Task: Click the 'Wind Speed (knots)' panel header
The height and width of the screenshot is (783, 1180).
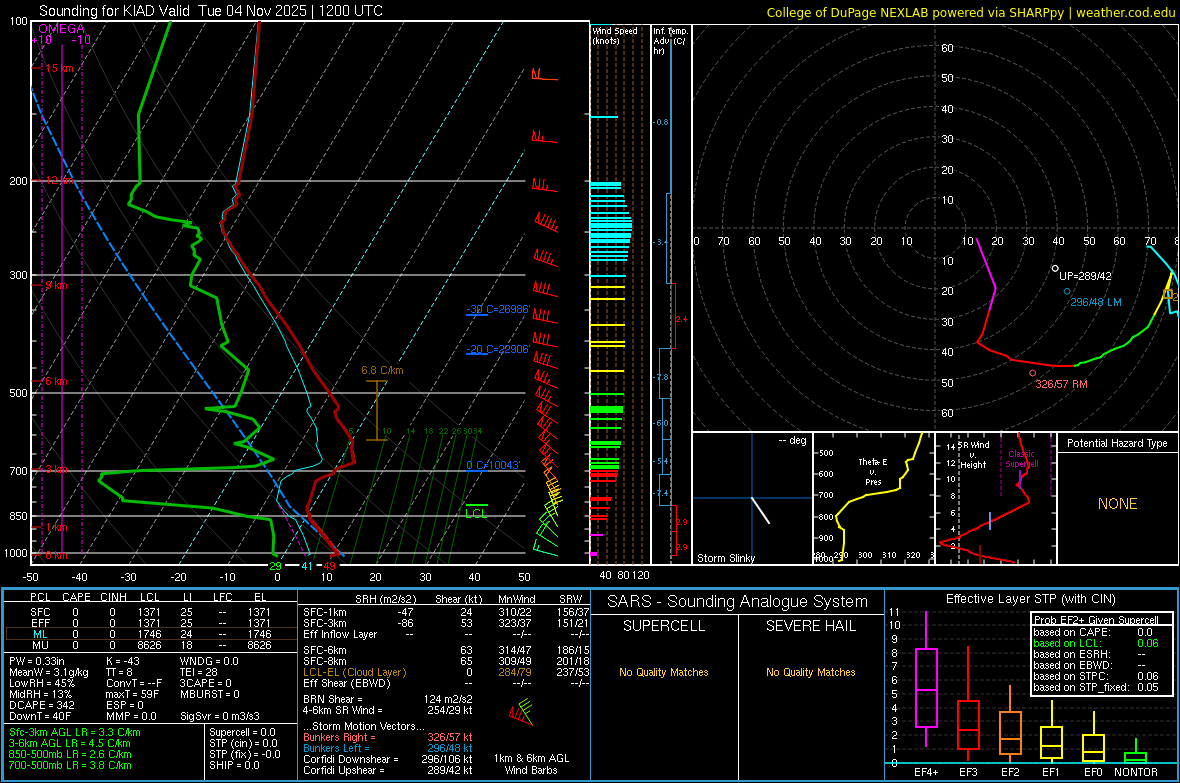Action: click(615, 35)
